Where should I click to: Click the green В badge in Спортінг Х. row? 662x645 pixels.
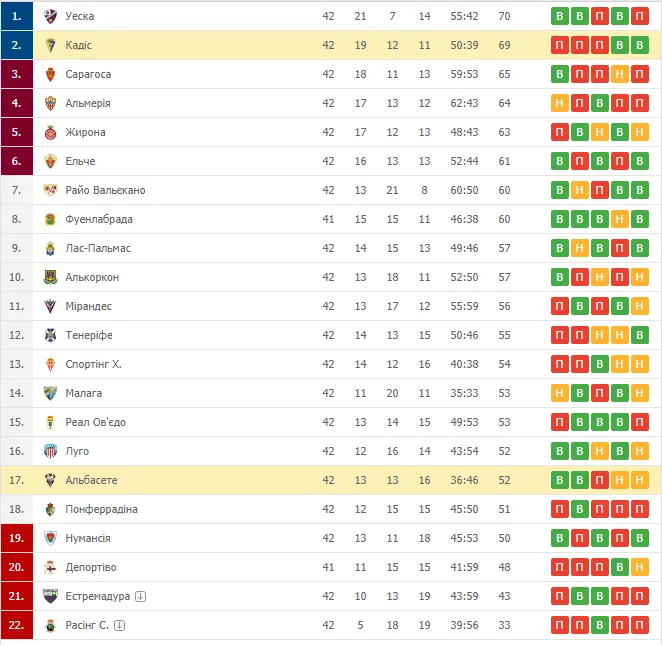point(600,365)
